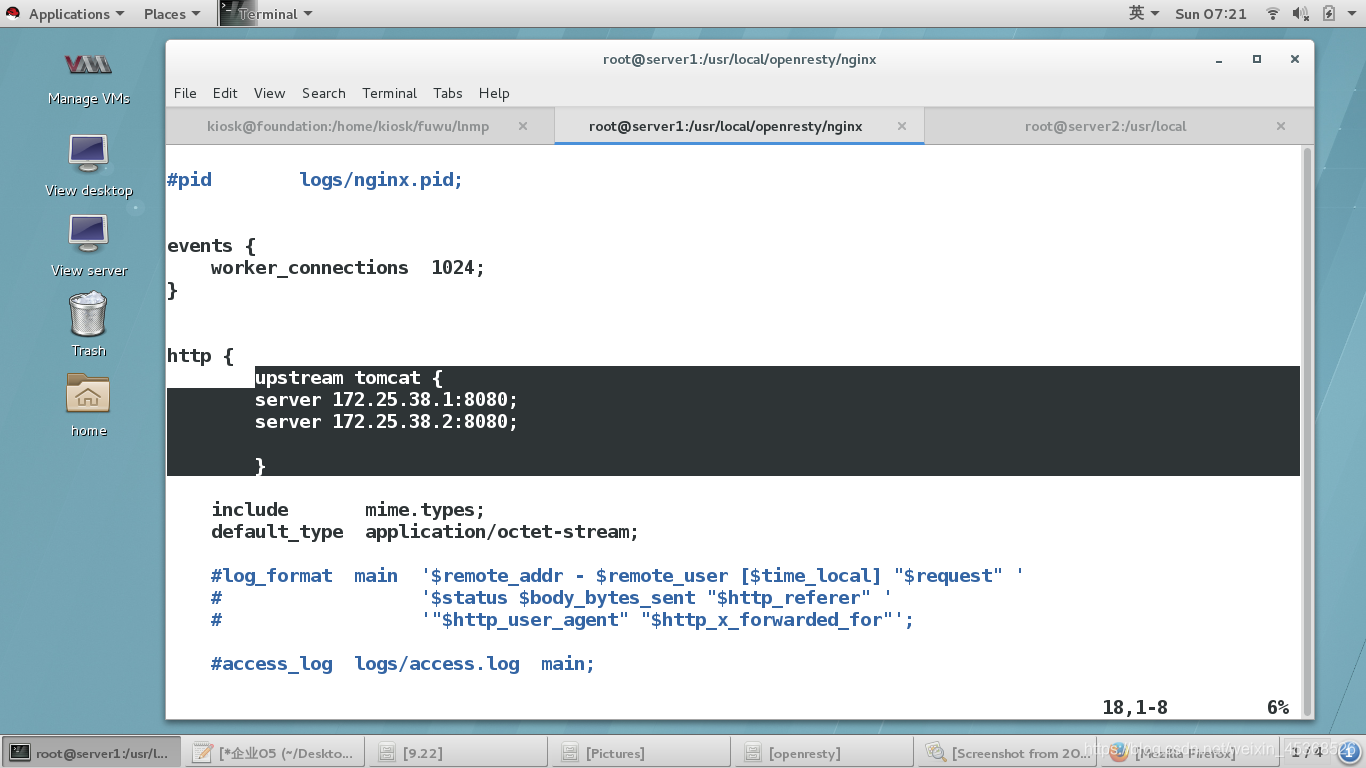The height and width of the screenshot is (768, 1366).
Task: Click the battery charging status icon
Action: pyautogui.click(x=1329, y=14)
